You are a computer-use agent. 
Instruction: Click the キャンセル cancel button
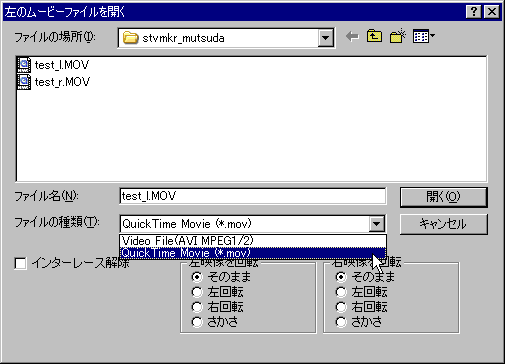point(444,224)
